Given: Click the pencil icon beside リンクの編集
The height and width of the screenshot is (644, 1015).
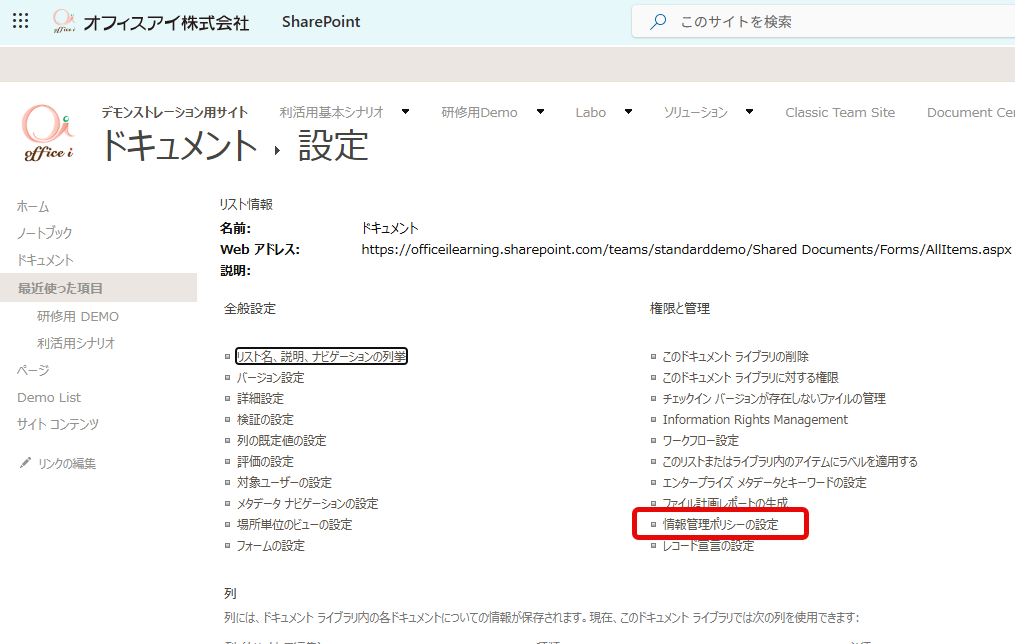Looking at the screenshot, I should (x=25, y=463).
